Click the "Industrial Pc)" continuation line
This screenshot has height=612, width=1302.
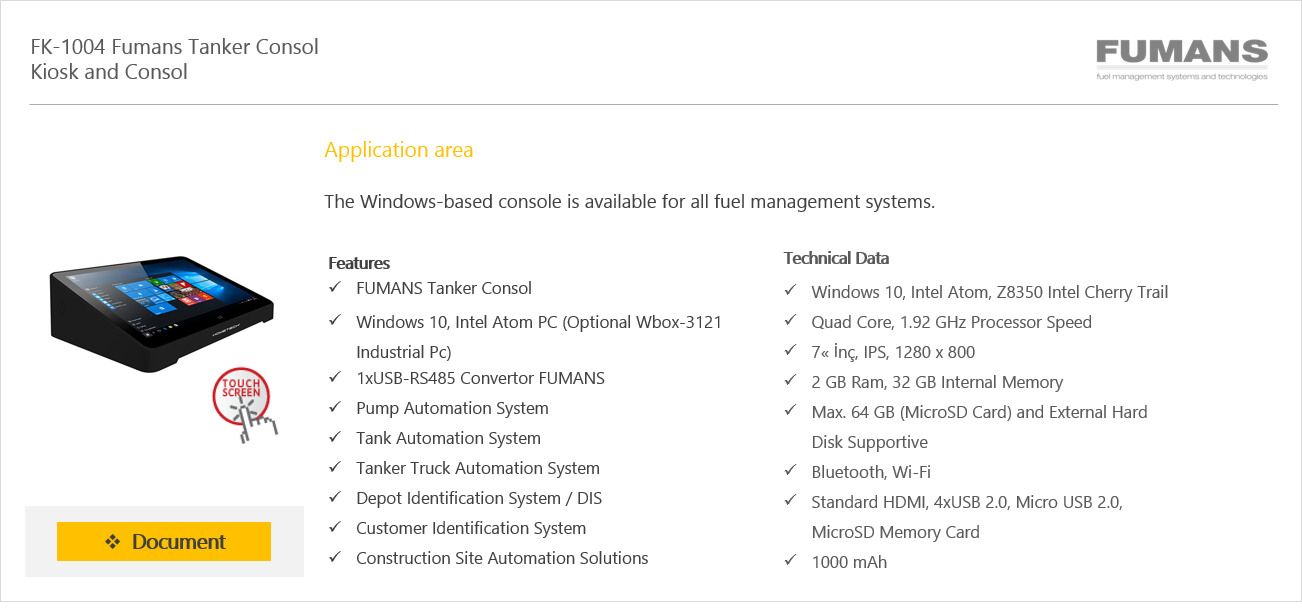tap(404, 352)
